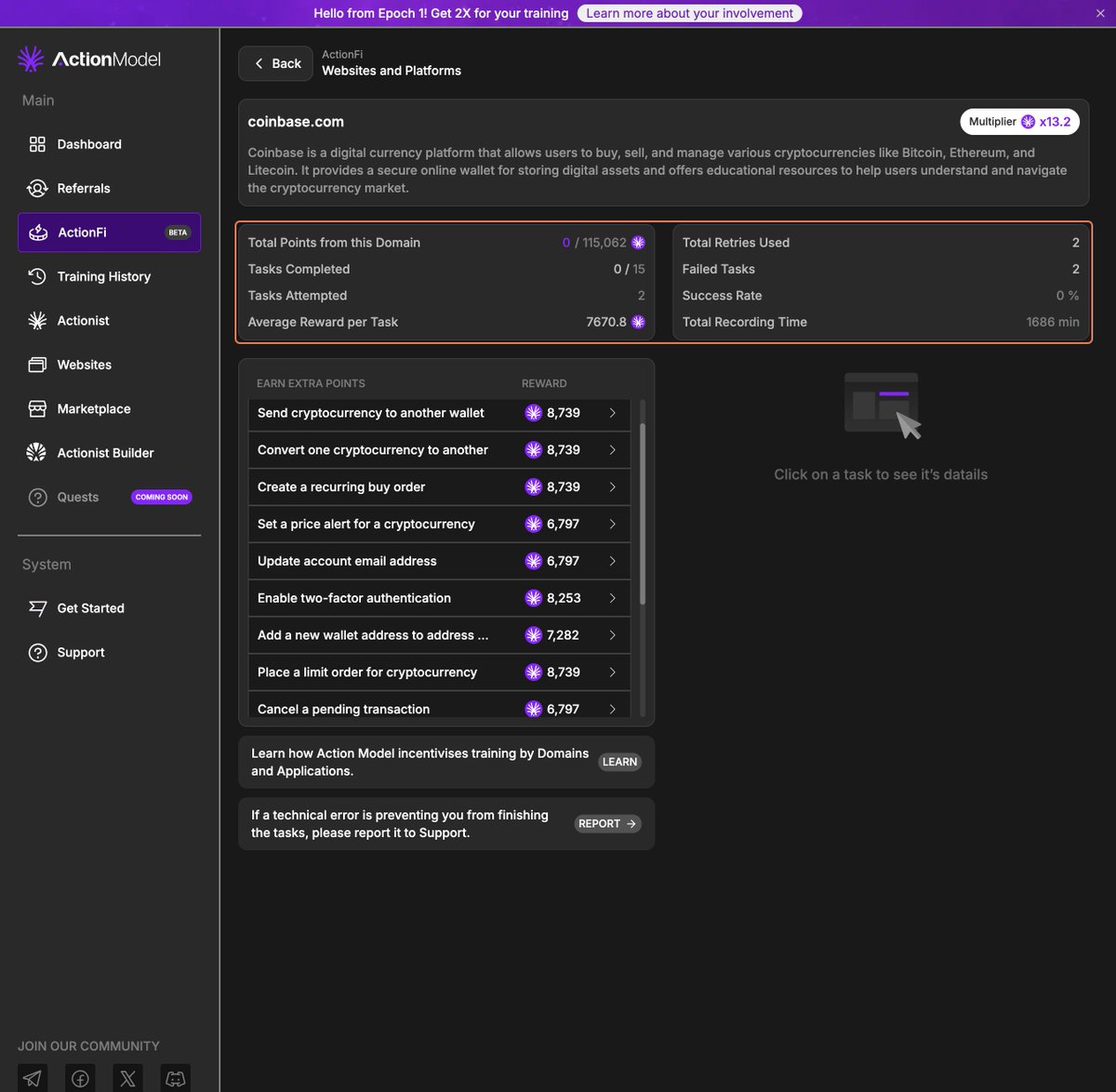Click the Marketplace storefront icon
Viewport: 1116px width, 1092px height.
point(37,409)
